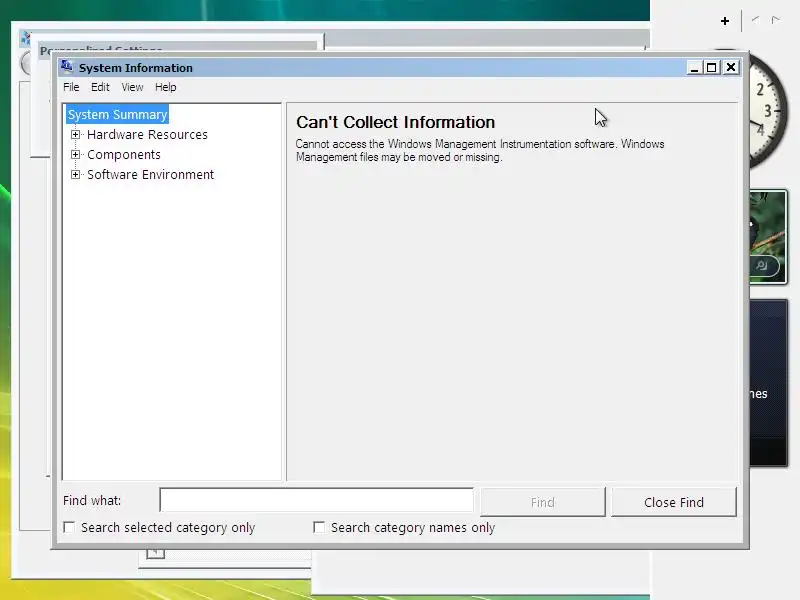Image resolution: width=800 pixels, height=600 pixels.
Task: Expand the Software Environment node
Action: (76, 174)
